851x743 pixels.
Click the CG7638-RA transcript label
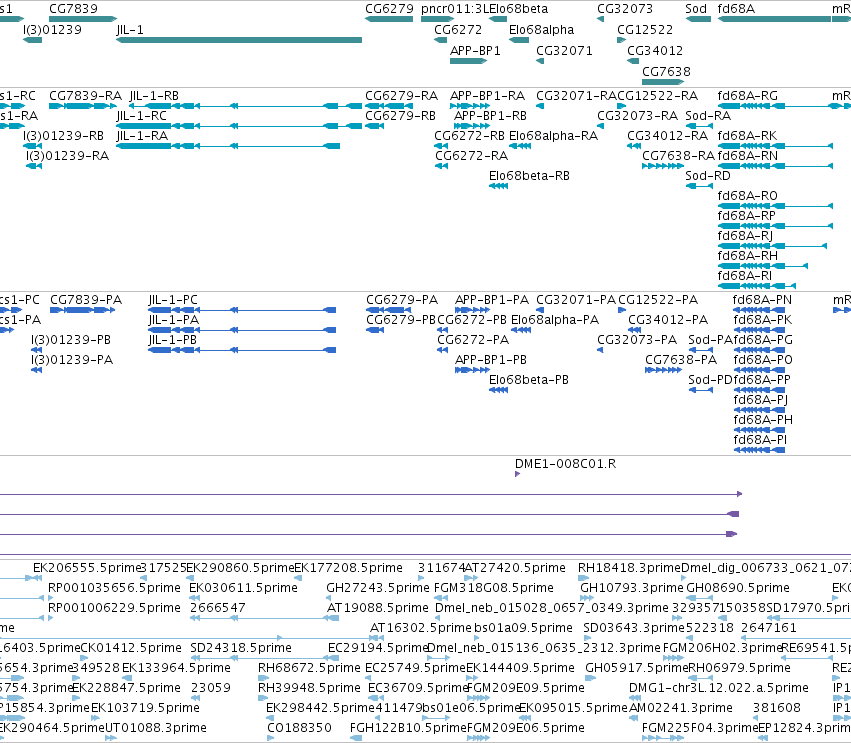[x=678, y=156]
